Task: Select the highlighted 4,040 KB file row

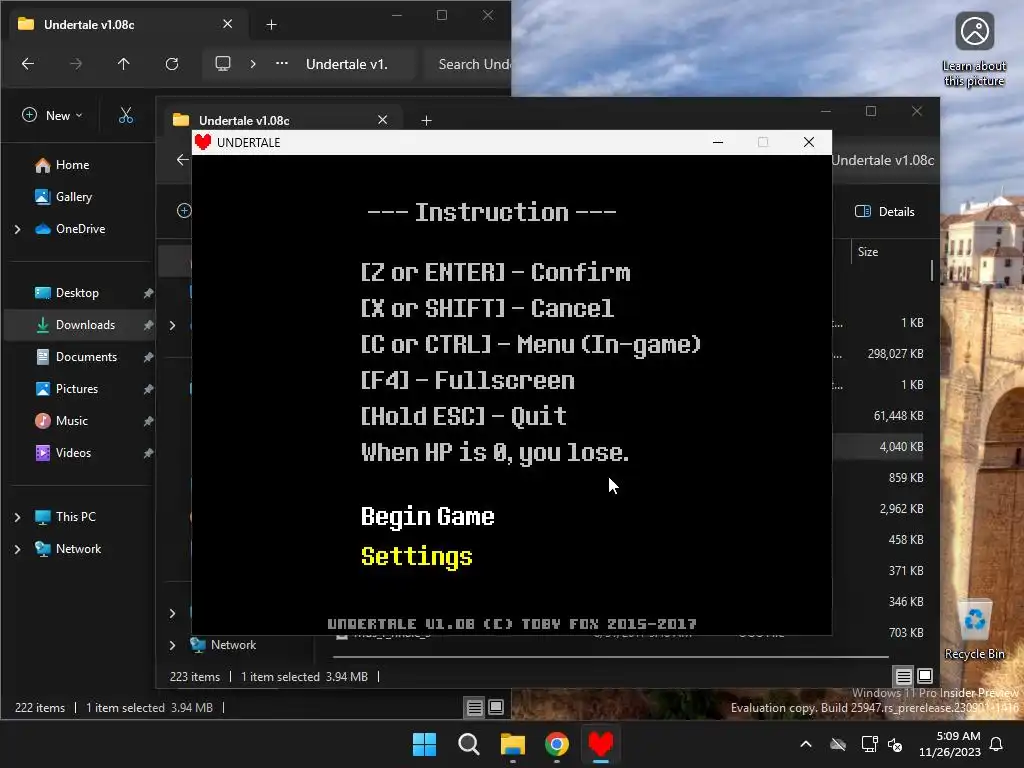Action: tap(880, 447)
